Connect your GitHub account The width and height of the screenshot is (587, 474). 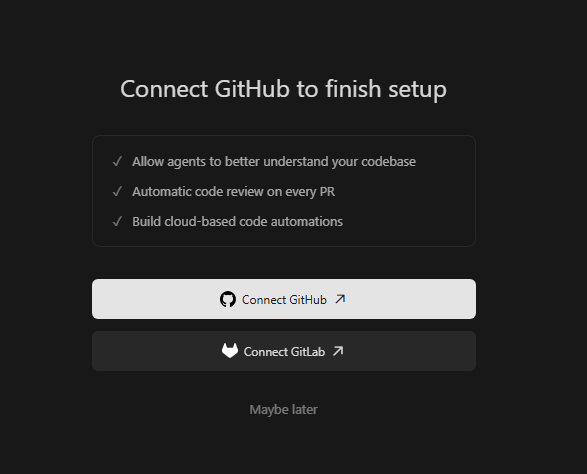click(x=284, y=299)
